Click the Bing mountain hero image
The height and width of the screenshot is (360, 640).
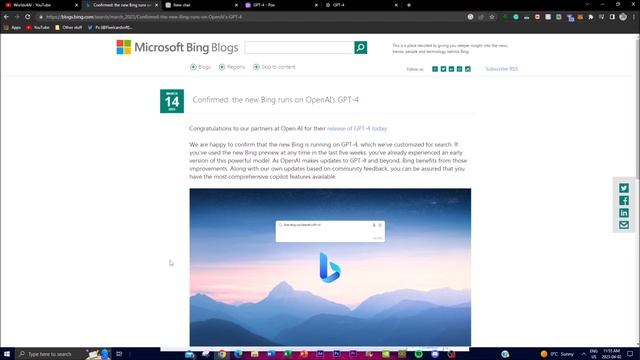(330, 267)
